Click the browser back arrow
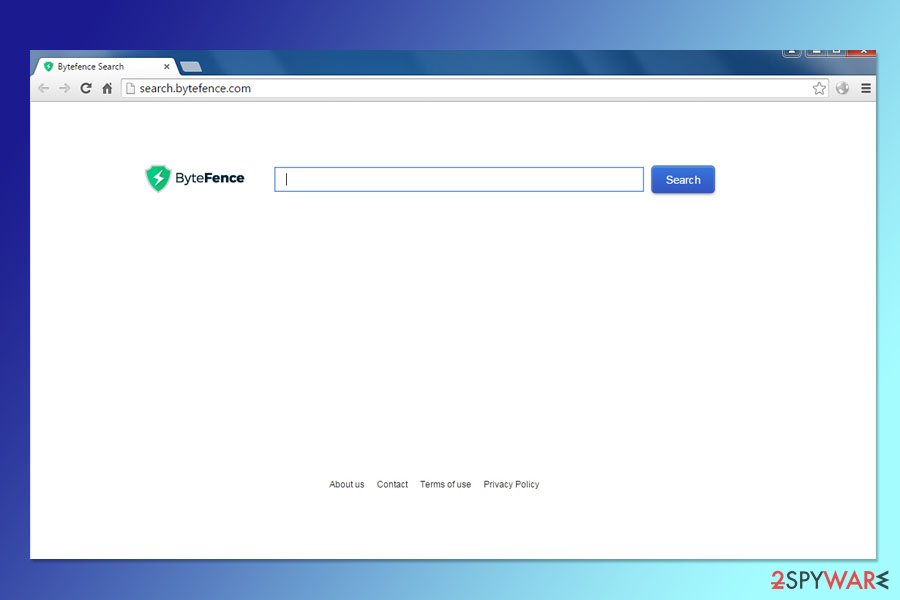The image size is (900, 600). (44, 88)
